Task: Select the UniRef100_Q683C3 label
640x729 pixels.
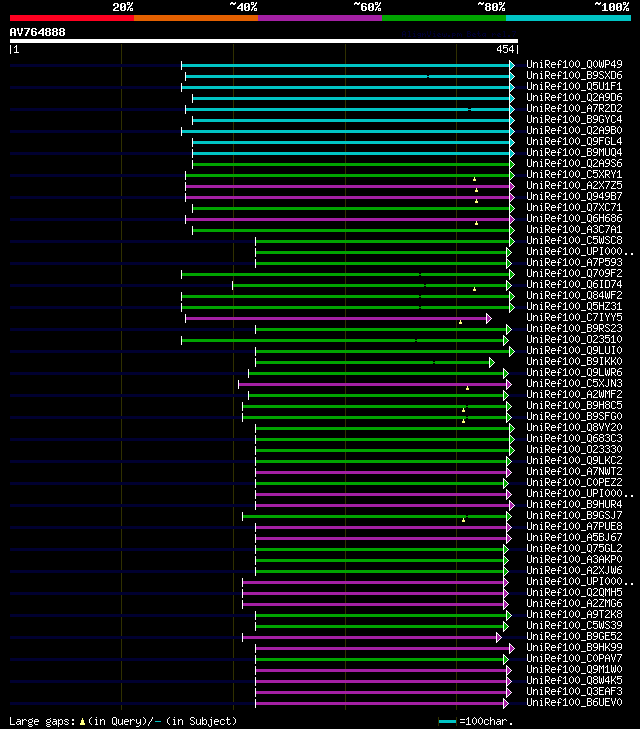Action: click(574, 438)
